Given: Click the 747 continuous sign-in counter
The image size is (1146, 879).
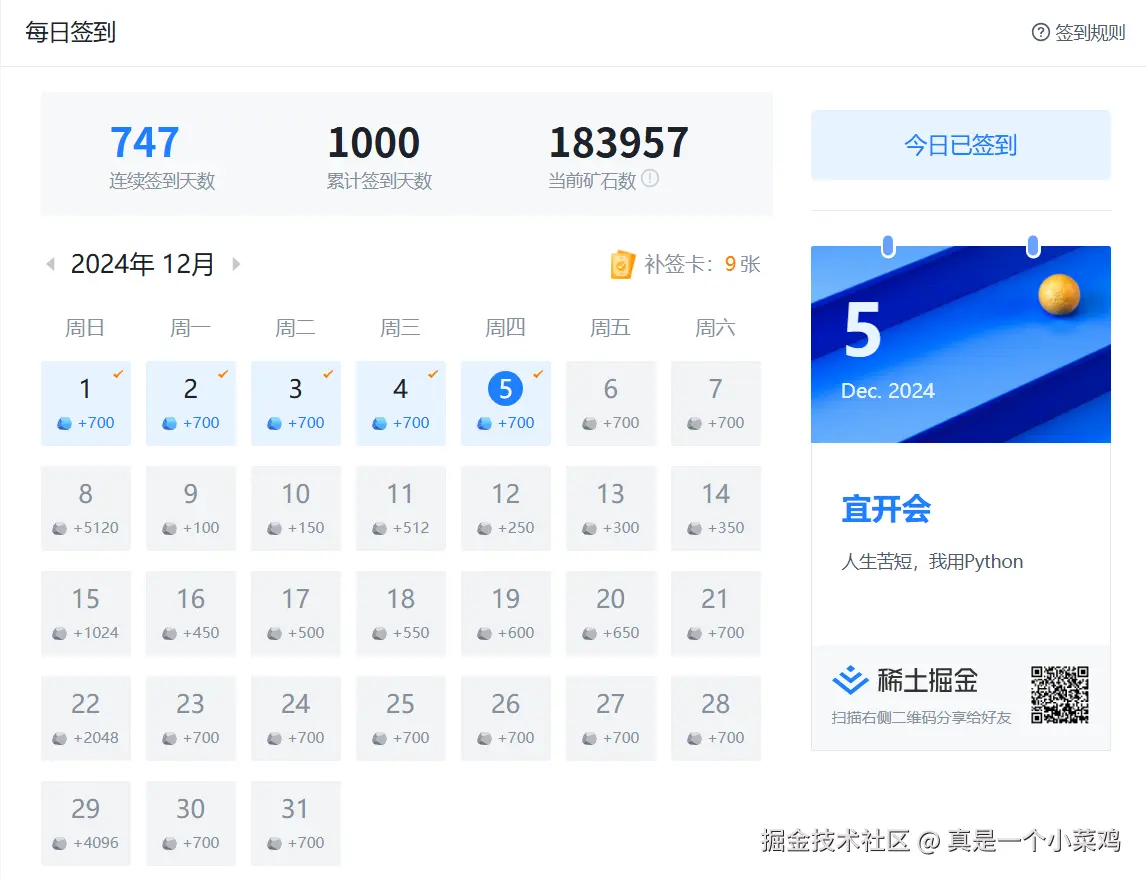Looking at the screenshot, I should pos(144,141).
